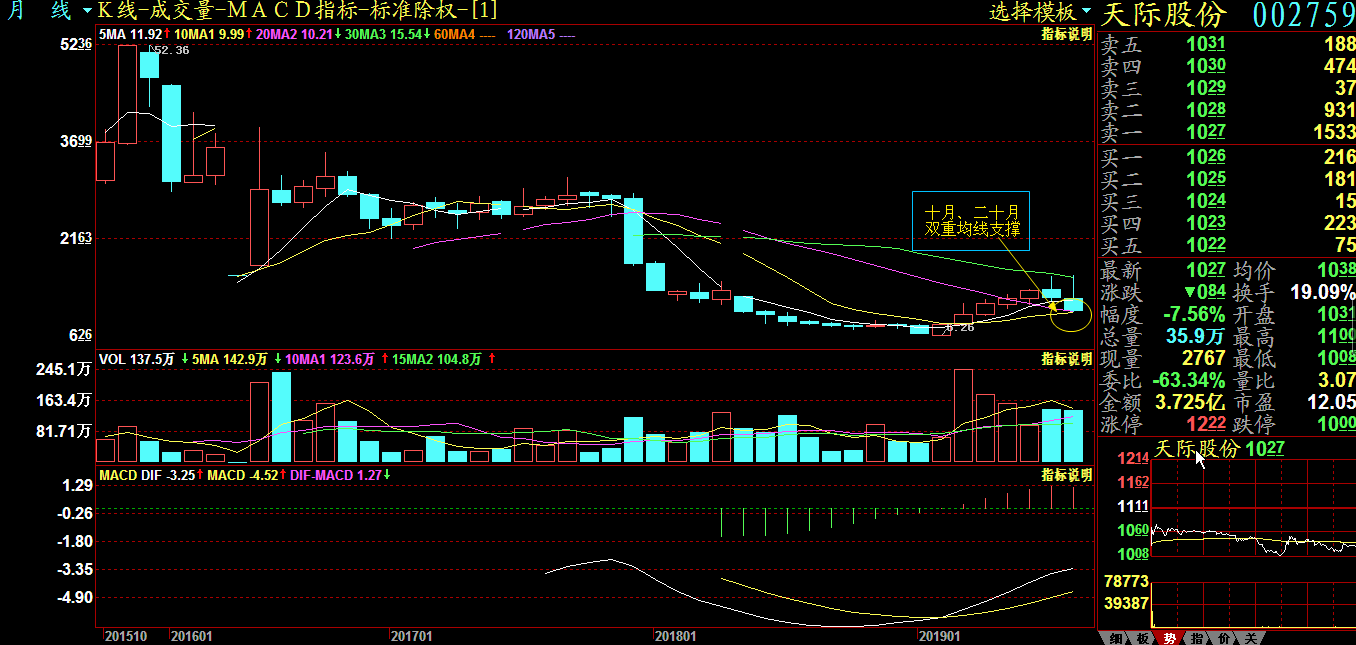Image resolution: width=1356 pixels, height=645 pixels.
Task: Click the 120MA5 indicator label
Action: [x=541, y=34]
